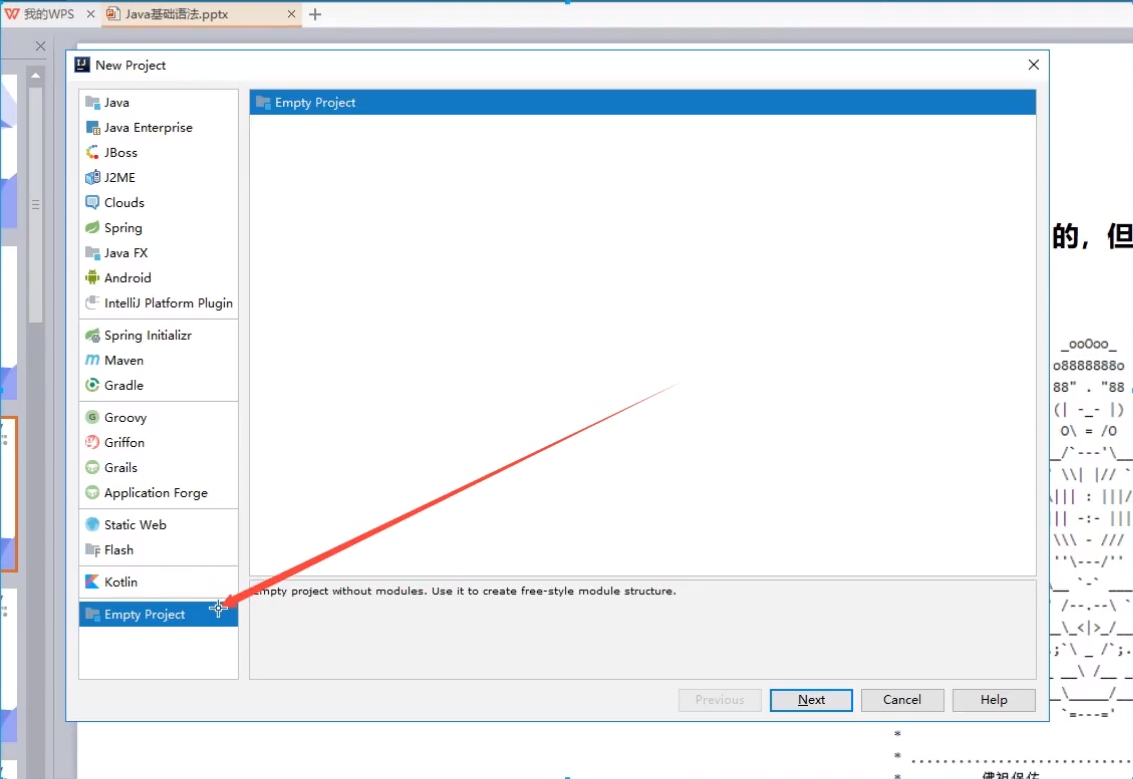This screenshot has width=1133, height=779.
Task: Pick the Gradle icon
Action: pyautogui.click(x=92, y=385)
